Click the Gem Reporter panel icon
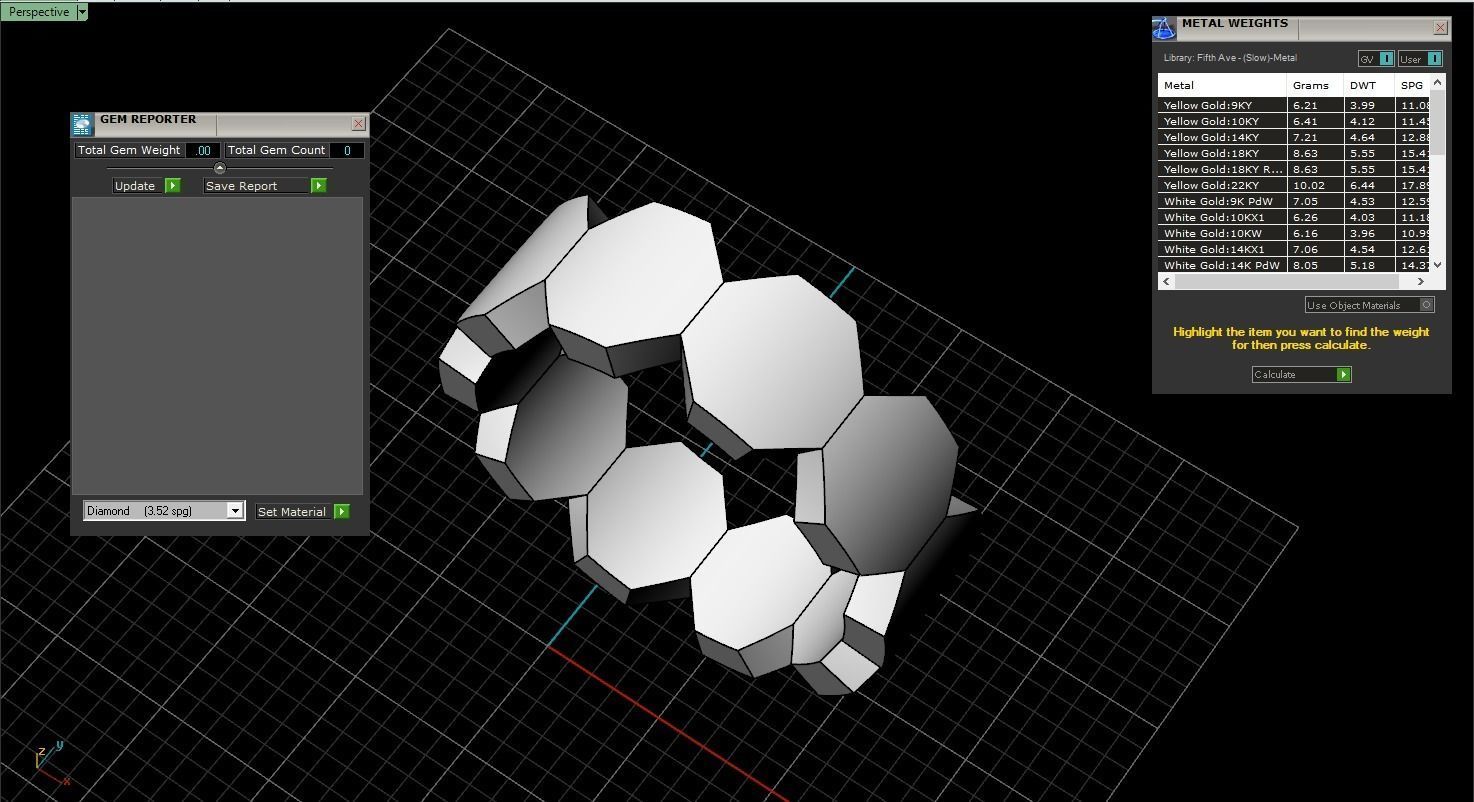Image resolution: width=1474 pixels, height=802 pixels. 82,125
